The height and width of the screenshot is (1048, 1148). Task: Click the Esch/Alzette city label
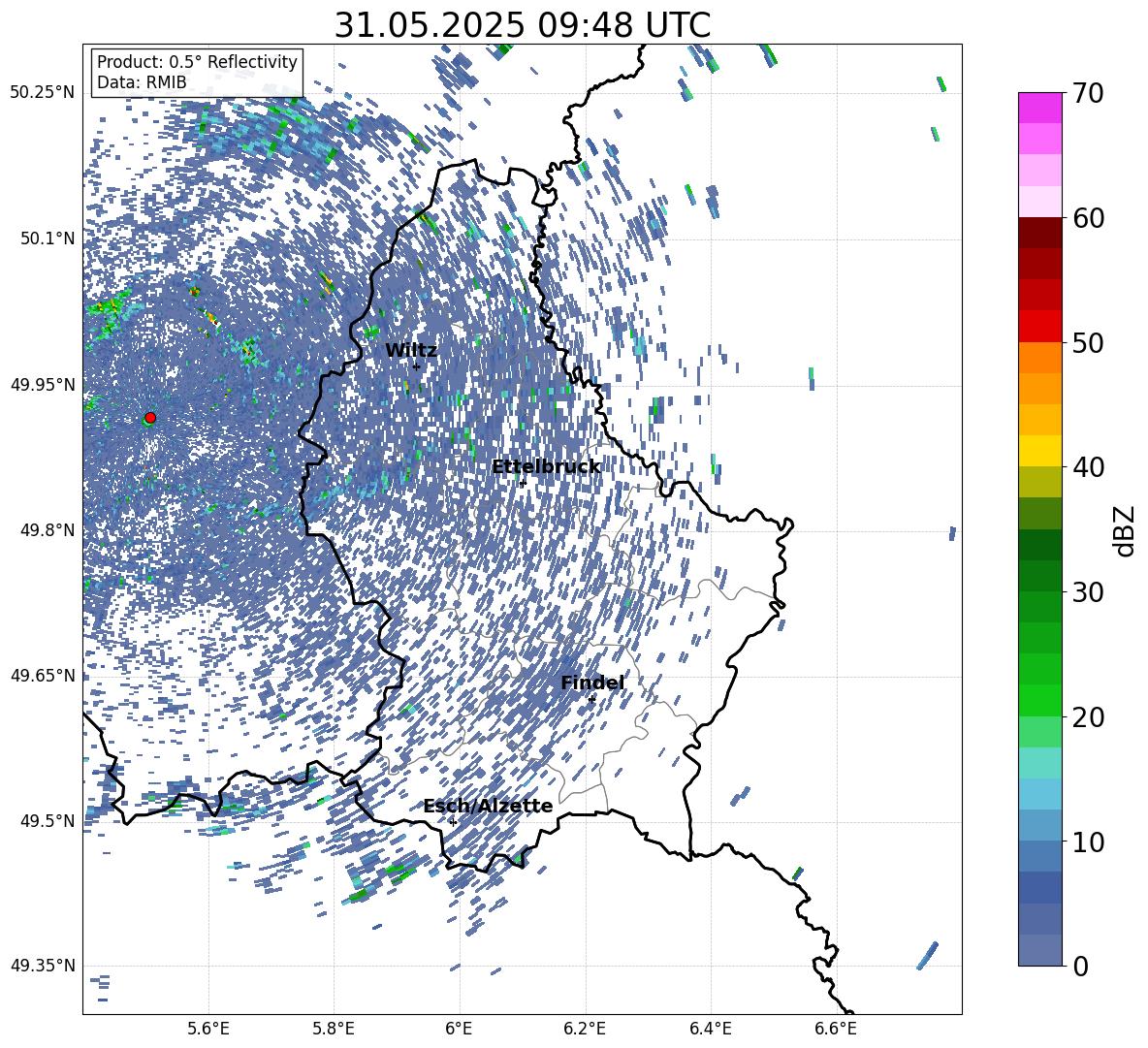[488, 806]
